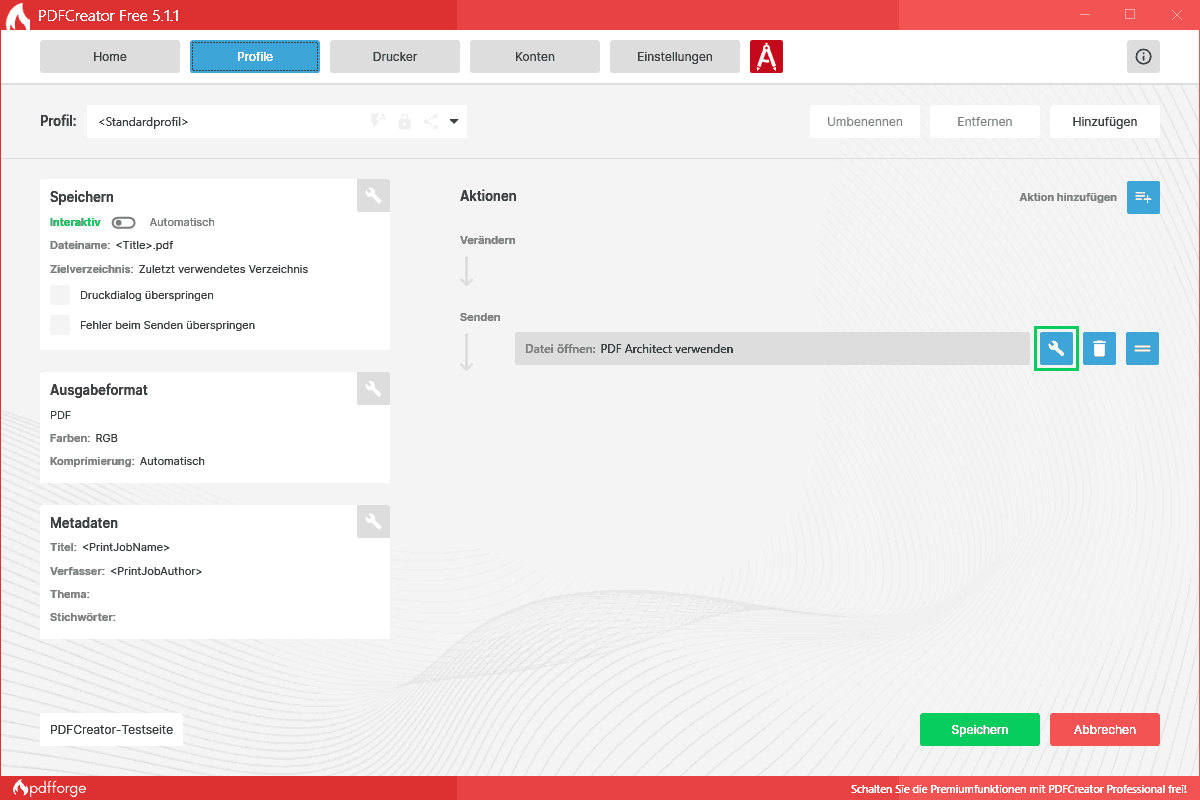1200x800 pixels.
Task: Click the info icon in top bar
Action: pyautogui.click(x=1143, y=57)
